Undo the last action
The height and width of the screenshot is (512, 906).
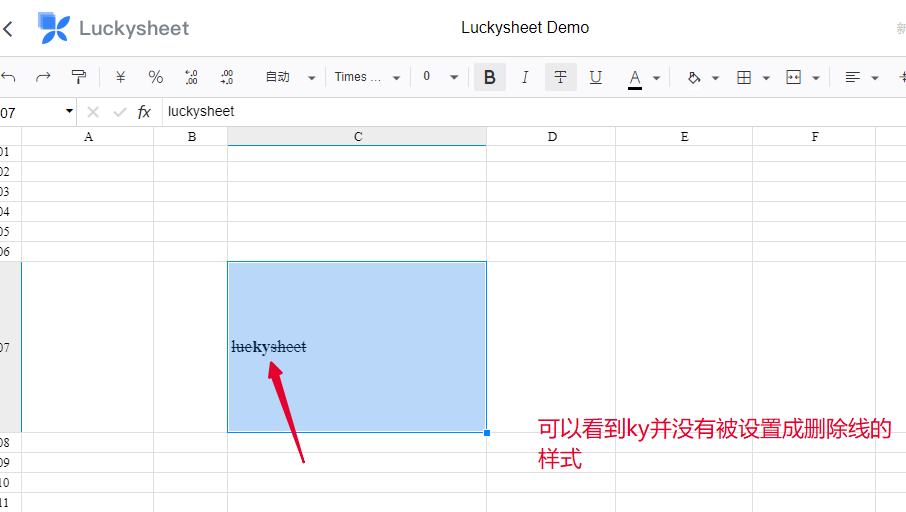pyautogui.click(x=8, y=77)
